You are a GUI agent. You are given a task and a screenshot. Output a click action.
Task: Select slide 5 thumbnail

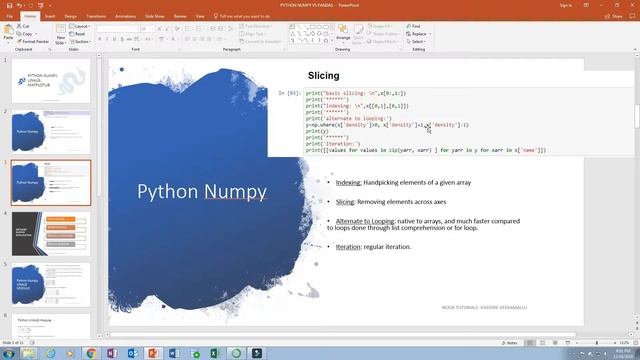point(51,284)
